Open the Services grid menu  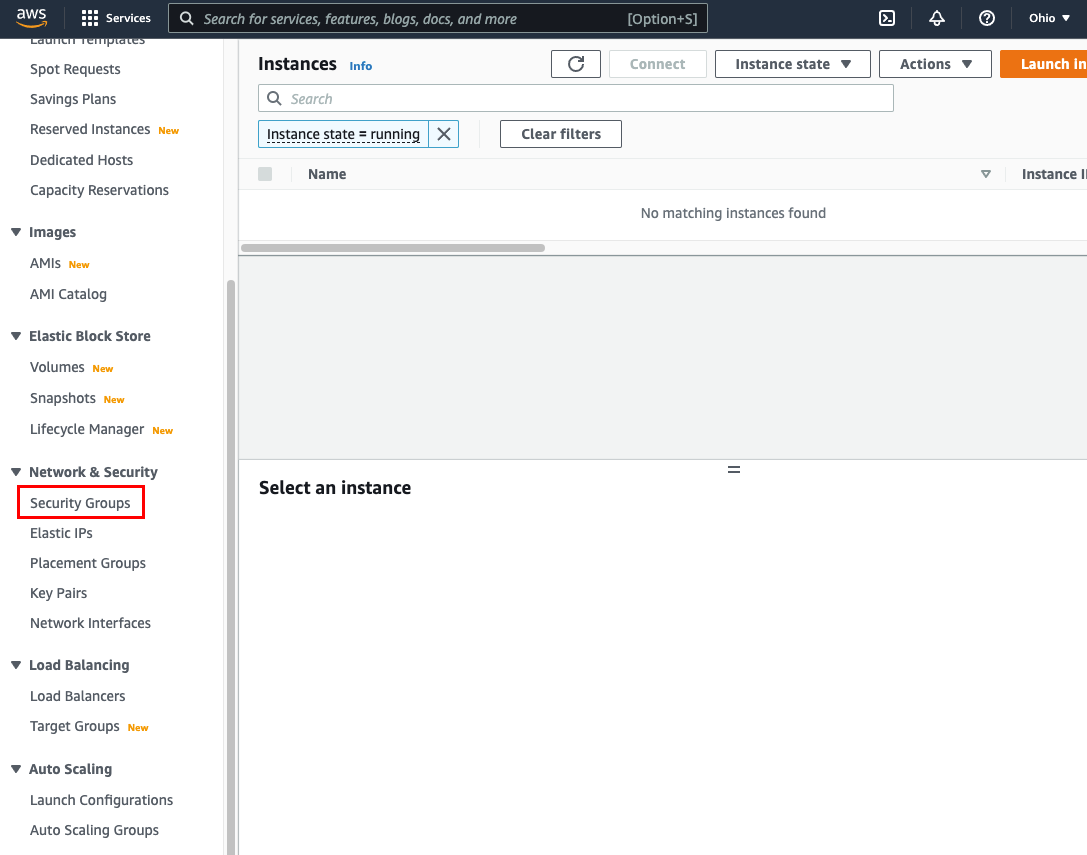115,18
